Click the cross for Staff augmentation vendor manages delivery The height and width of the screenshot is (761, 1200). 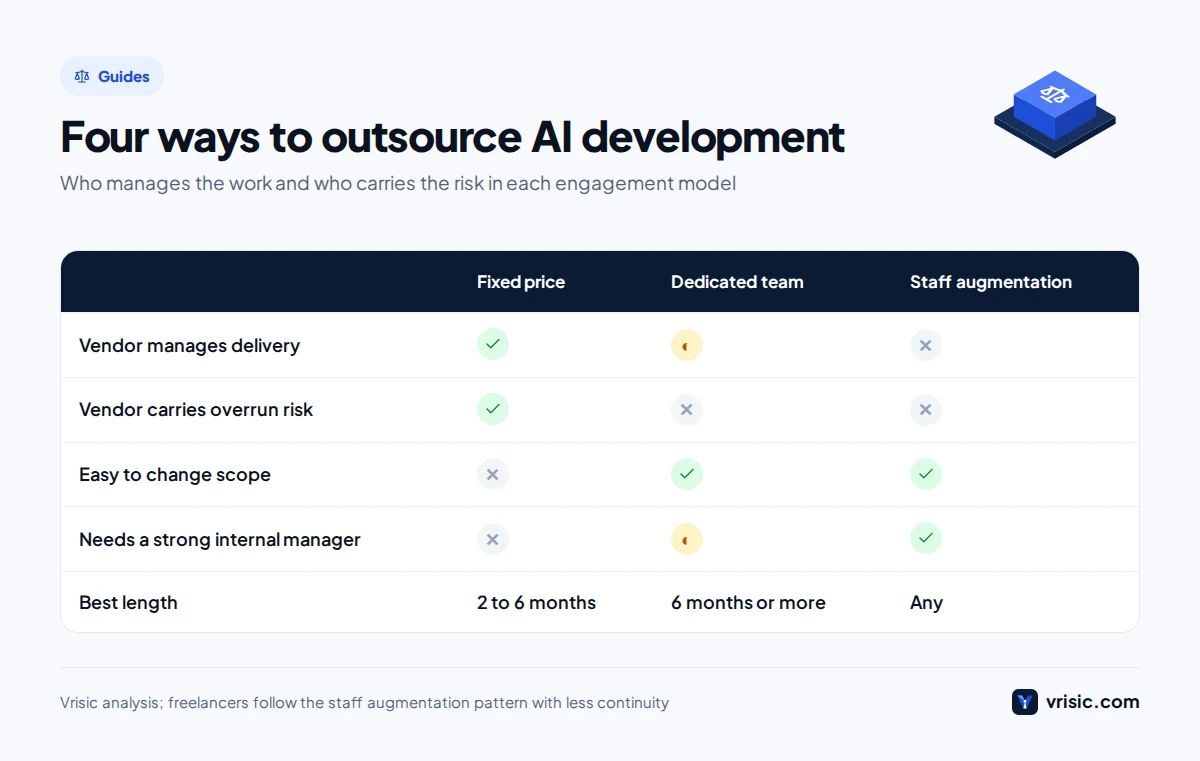(x=925, y=345)
